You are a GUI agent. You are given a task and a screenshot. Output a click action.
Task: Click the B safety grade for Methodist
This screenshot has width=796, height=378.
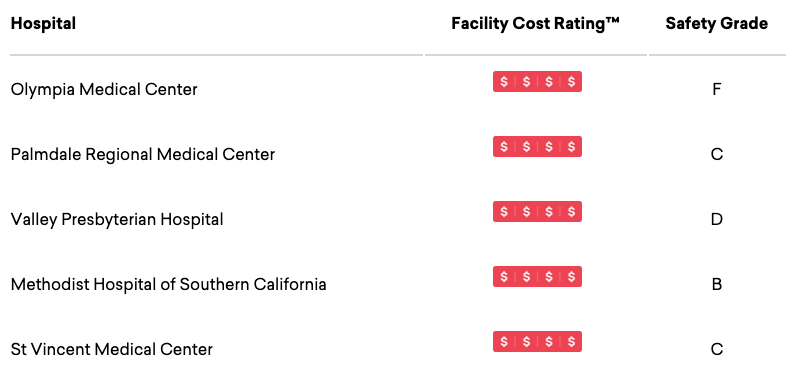pyautogui.click(x=717, y=284)
